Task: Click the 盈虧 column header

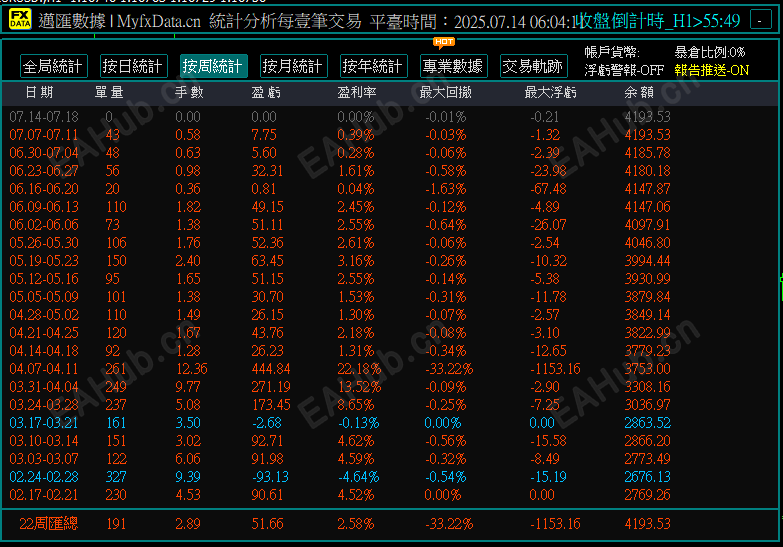Action: pos(266,92)
